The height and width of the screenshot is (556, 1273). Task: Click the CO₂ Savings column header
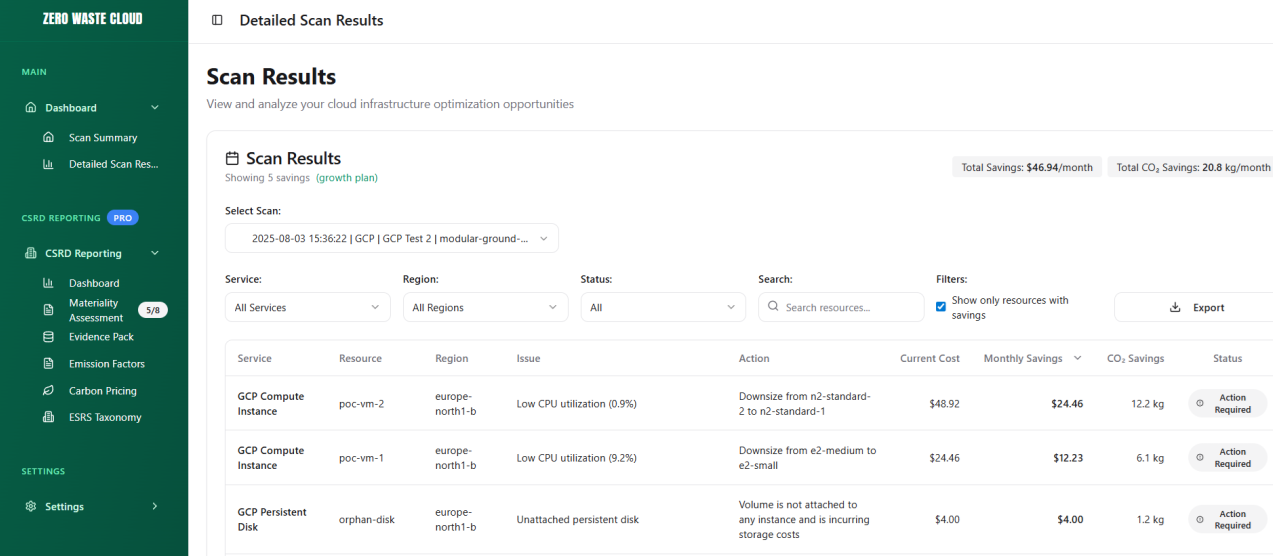click(1135, 358)
